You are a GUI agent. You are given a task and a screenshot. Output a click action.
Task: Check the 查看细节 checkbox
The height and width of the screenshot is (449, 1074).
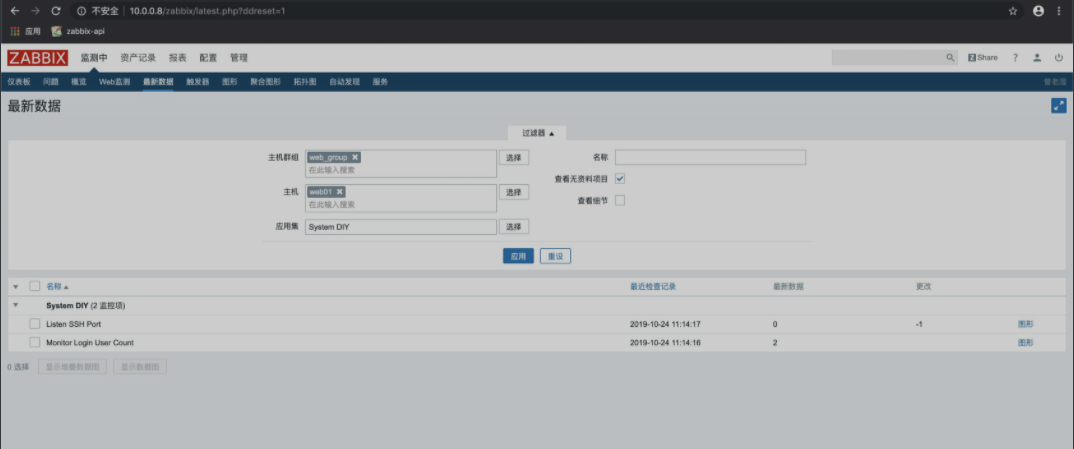point(620,201)
